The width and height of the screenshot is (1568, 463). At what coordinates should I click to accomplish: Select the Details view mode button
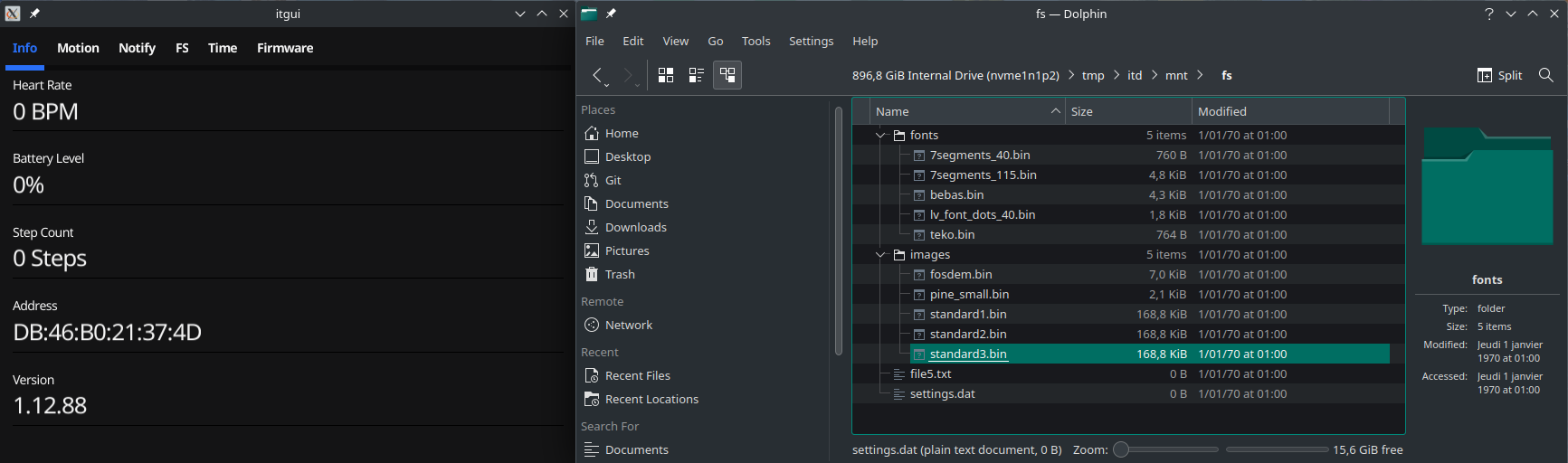tap(727, 75)
